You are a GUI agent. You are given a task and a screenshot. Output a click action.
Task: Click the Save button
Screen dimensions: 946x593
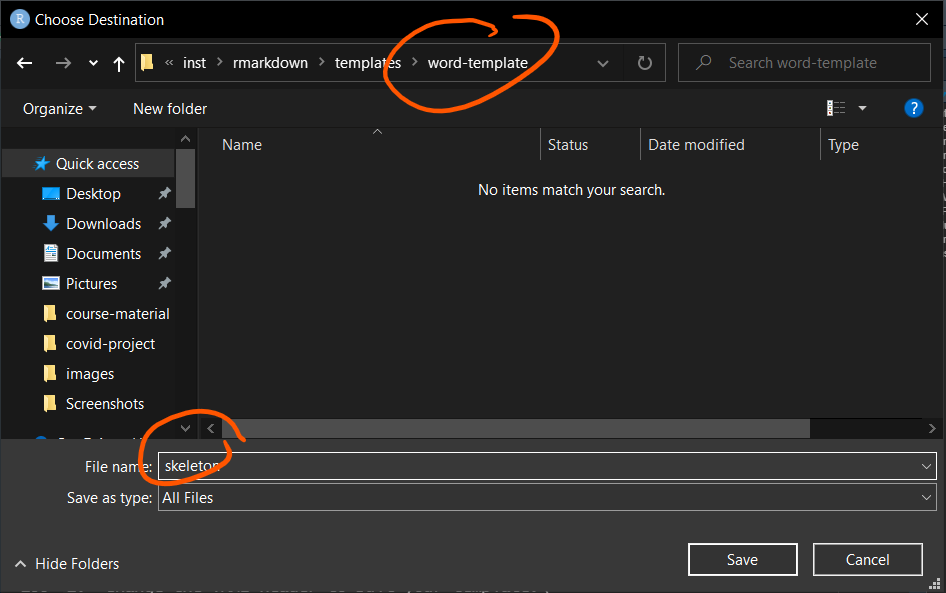point(742,560)
